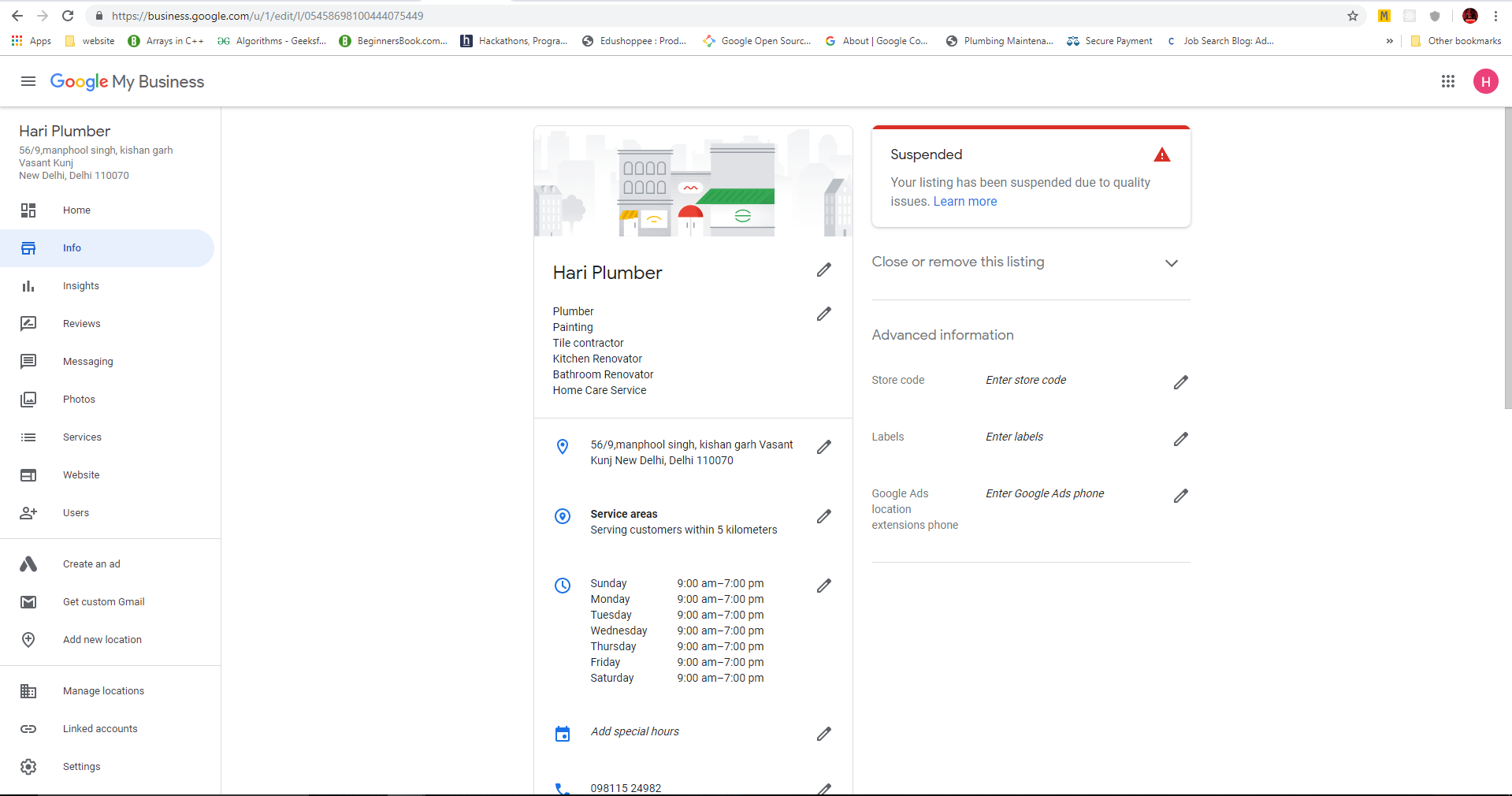Edit the Labels field pencil
Viewport: 1512px width, 796px height.
[1181, 440]
